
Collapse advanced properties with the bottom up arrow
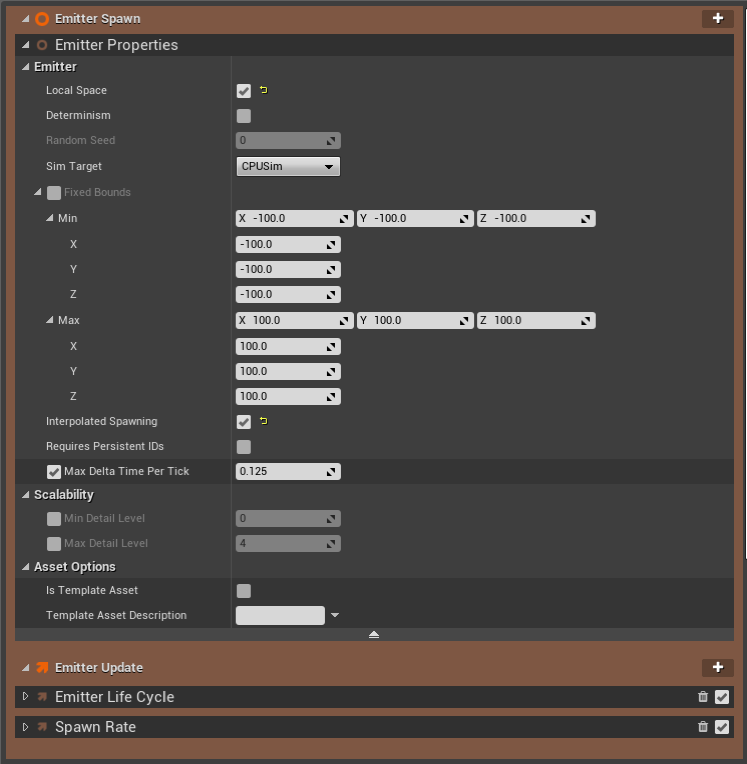click(x=374, y=634)
